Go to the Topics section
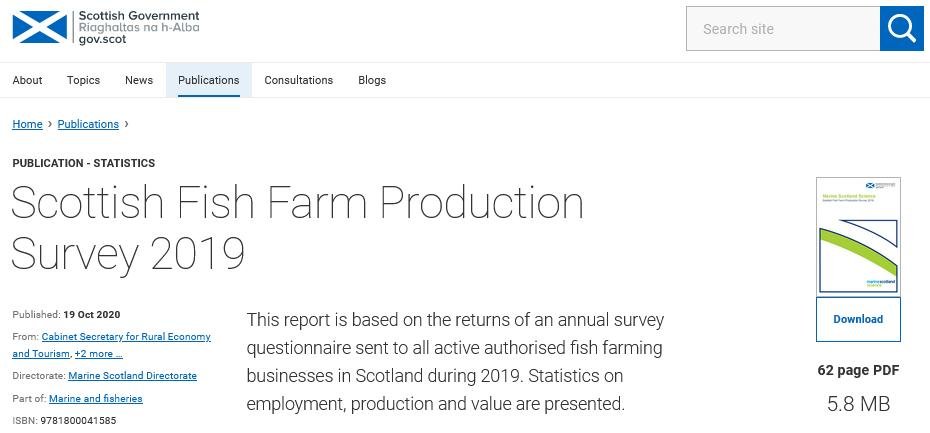The image size is (930, 433). 83,80
